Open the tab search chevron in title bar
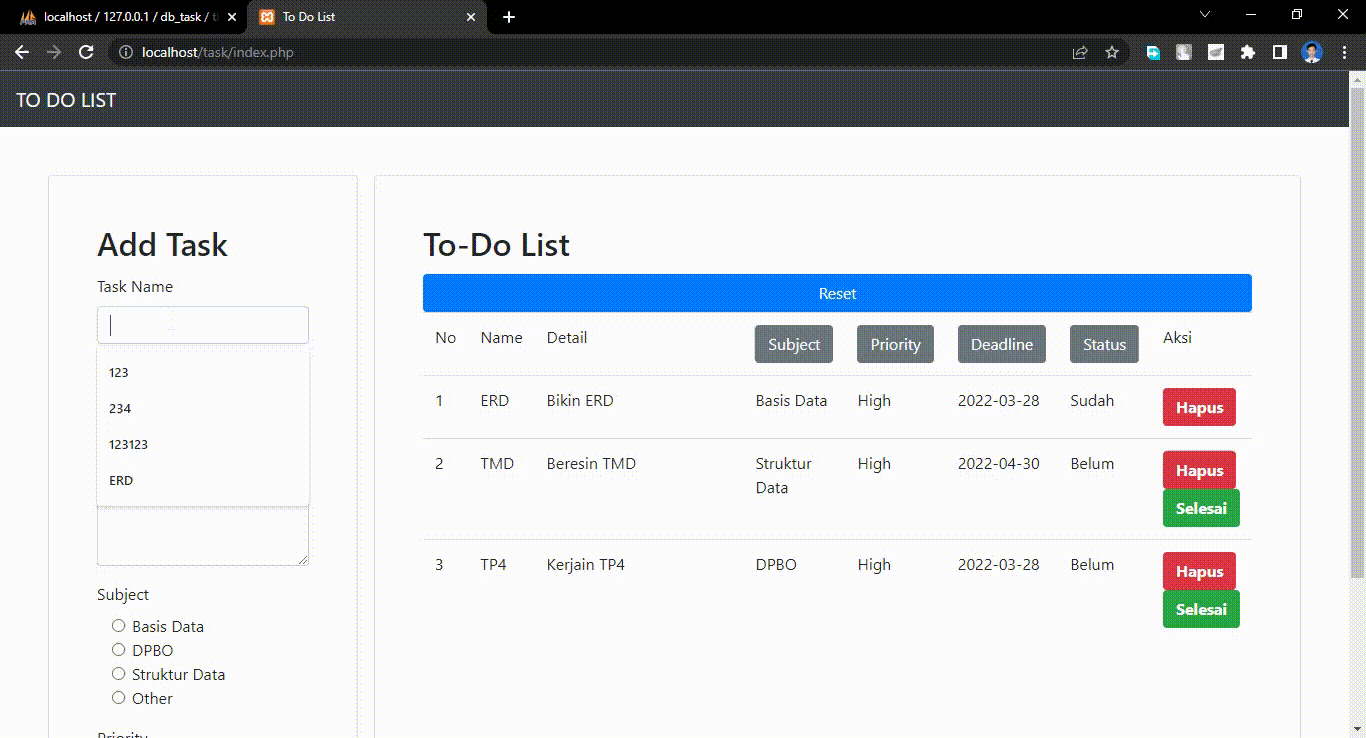The width and height of the screenshot is (1366, 738). click(1205, 15)
